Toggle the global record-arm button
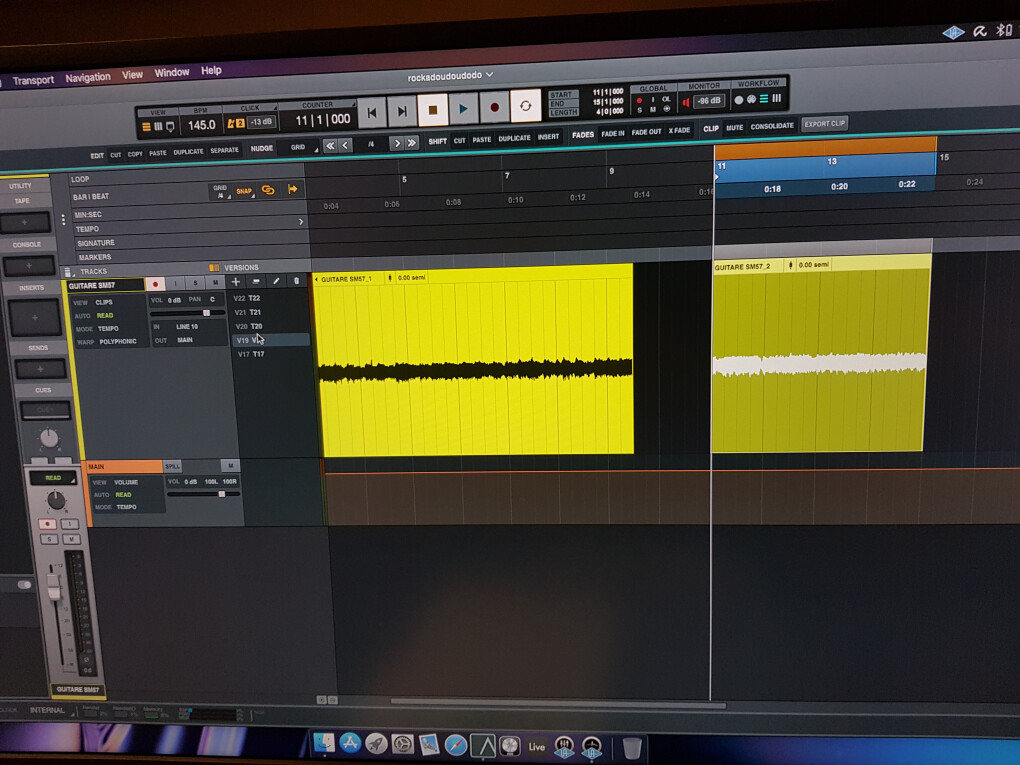1020x765 pixels. pos(639,100)
